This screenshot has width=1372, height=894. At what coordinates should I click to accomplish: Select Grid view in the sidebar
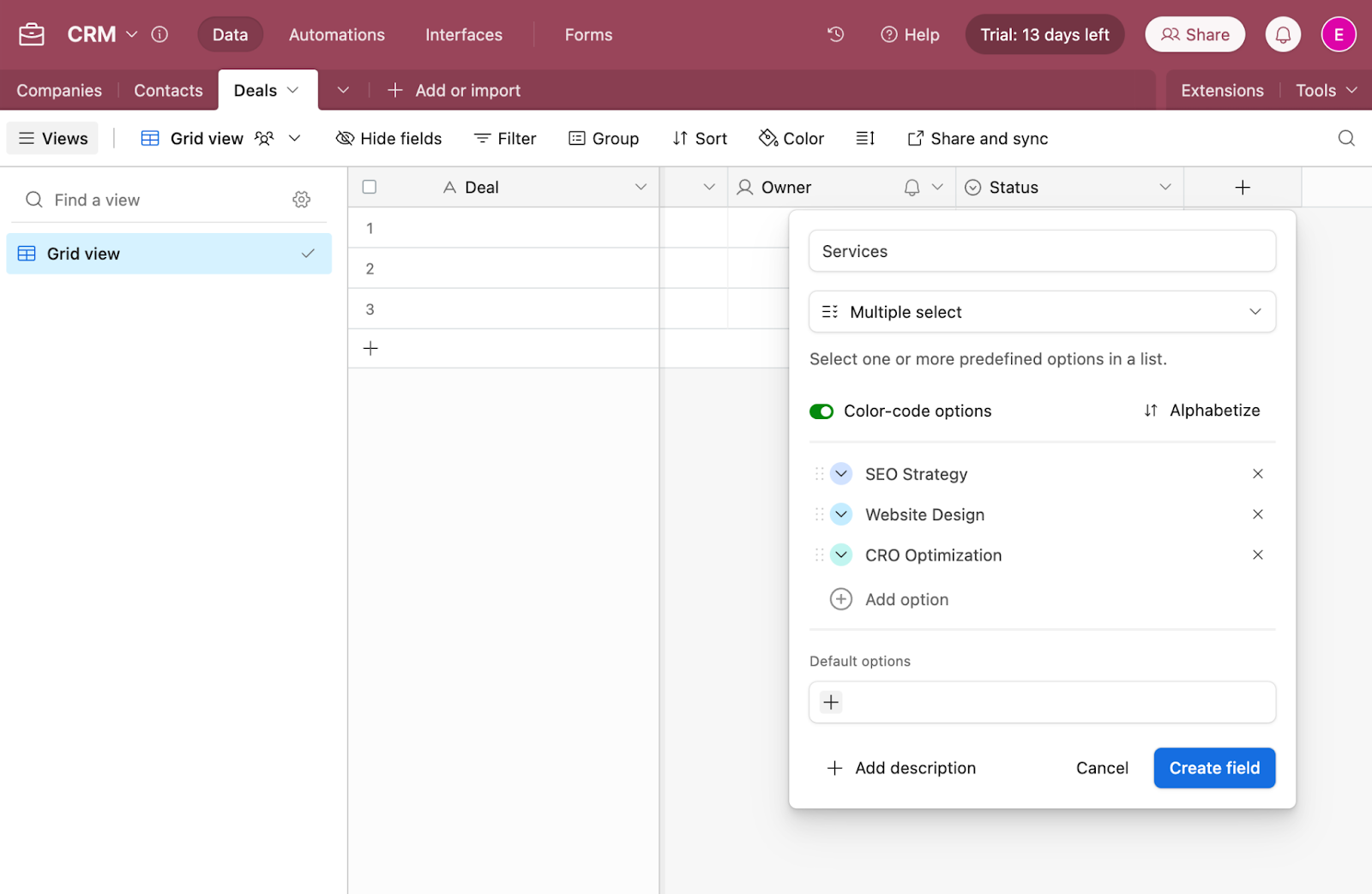click(x=169, y=254)
